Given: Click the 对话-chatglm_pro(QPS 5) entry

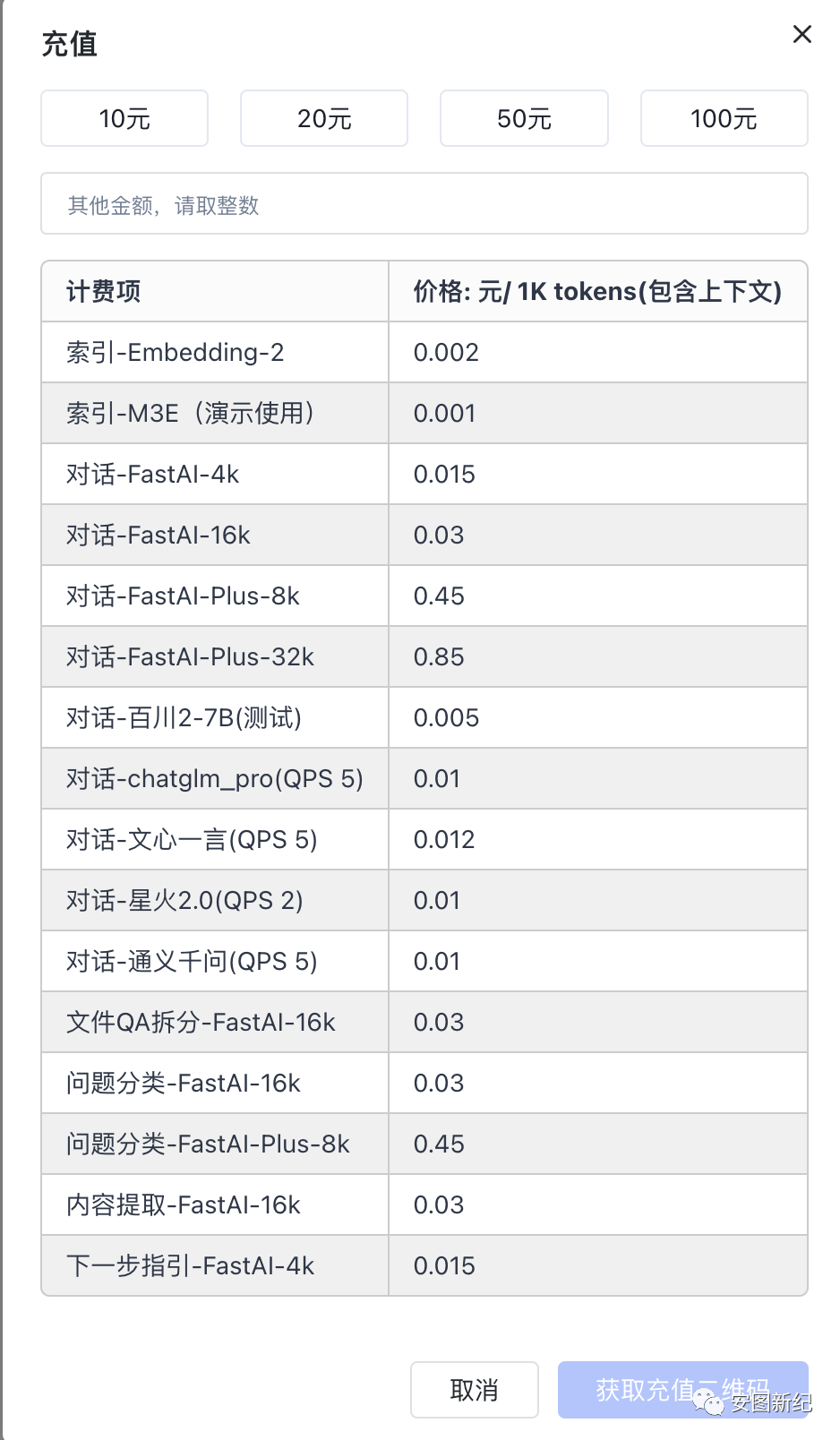Looking at the screenshot, I should click(214, 779).
